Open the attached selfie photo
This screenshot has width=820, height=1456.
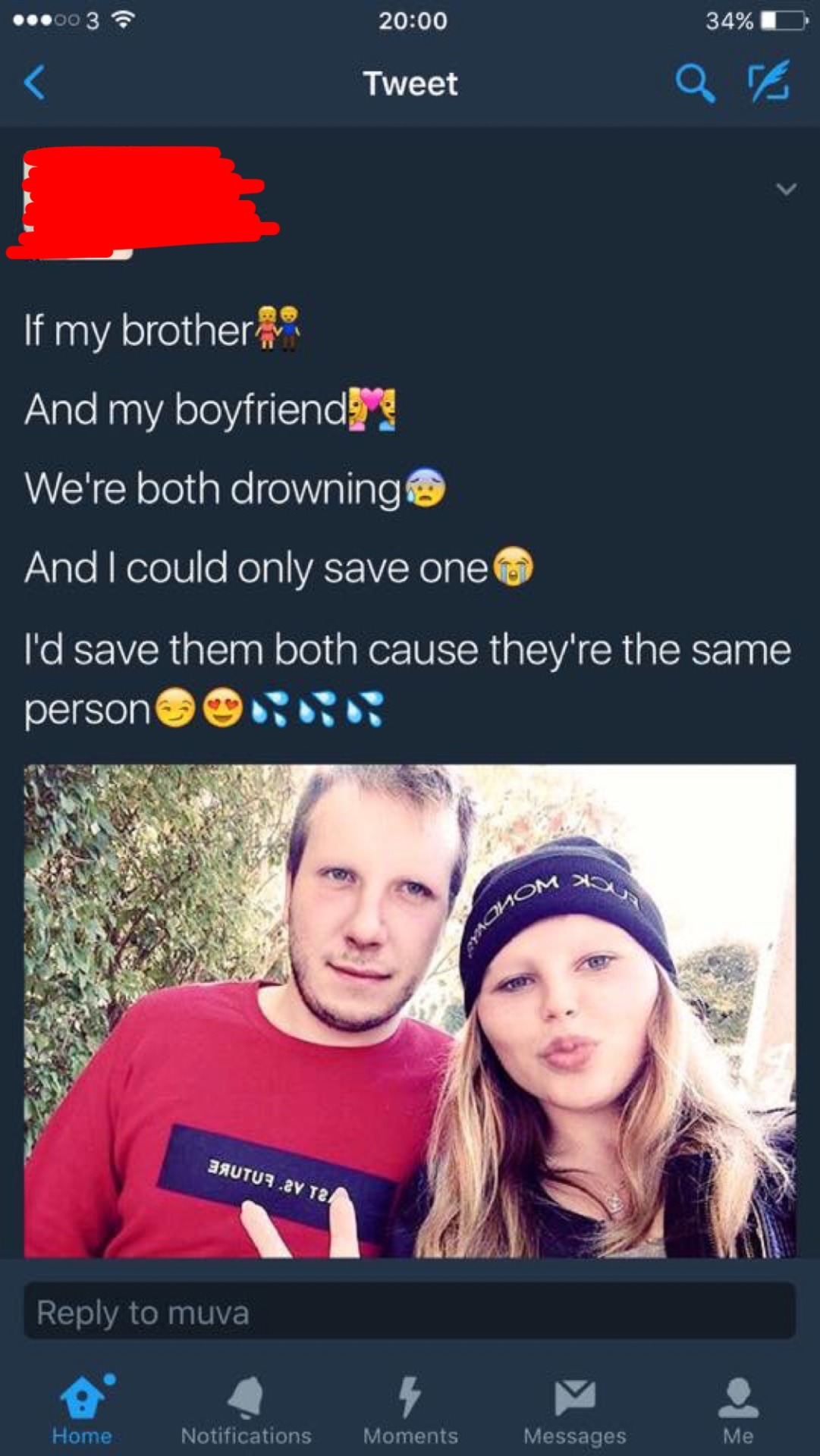click(410, 1011)
